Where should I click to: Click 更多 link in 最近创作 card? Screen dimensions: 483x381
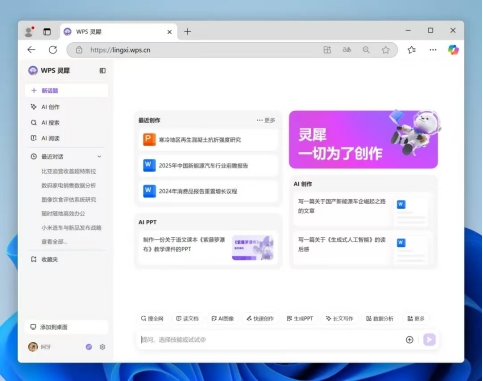click(266, 120)
